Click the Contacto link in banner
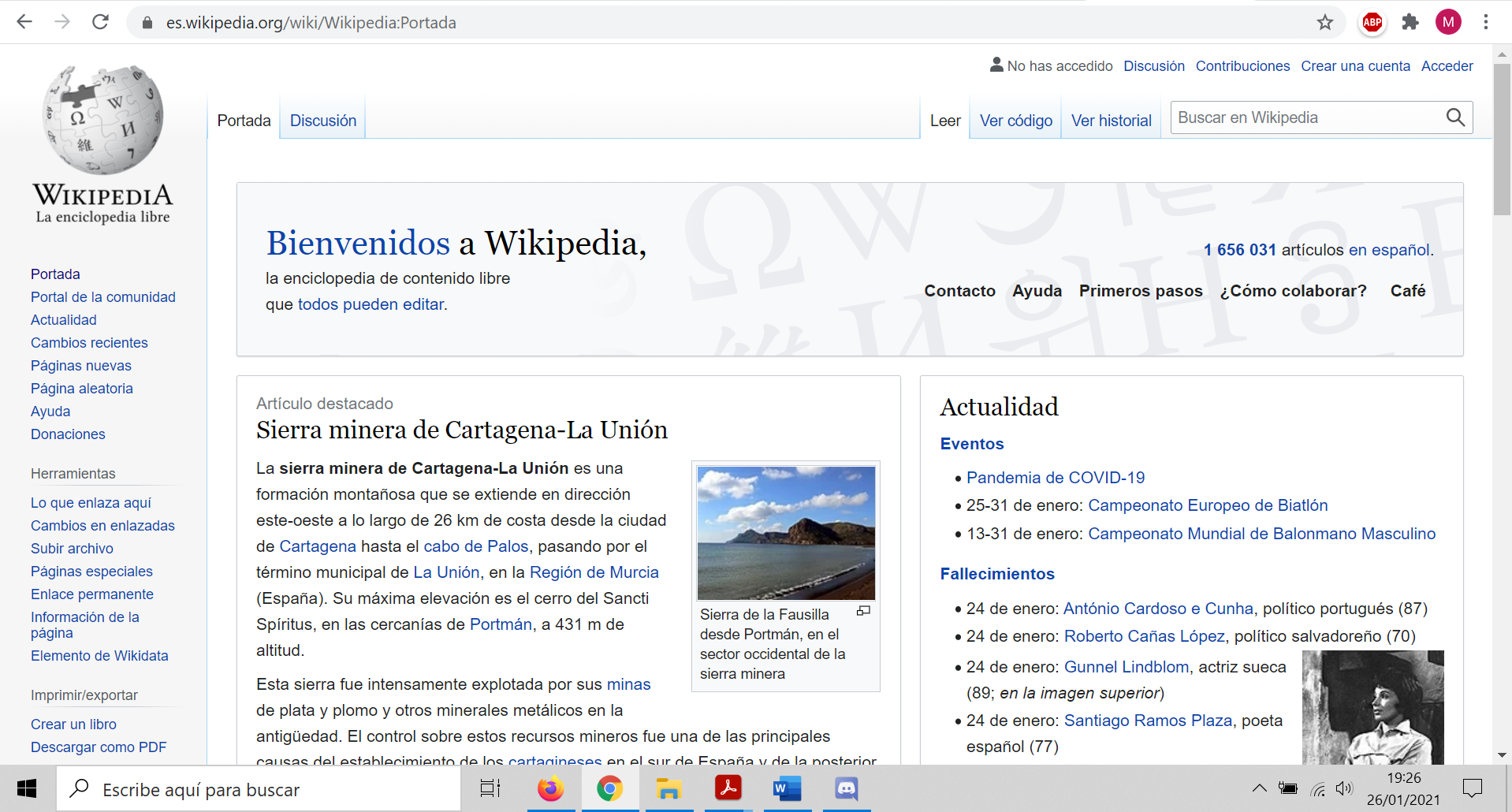This screenshot has width=1512, height=812. [959, 291]
